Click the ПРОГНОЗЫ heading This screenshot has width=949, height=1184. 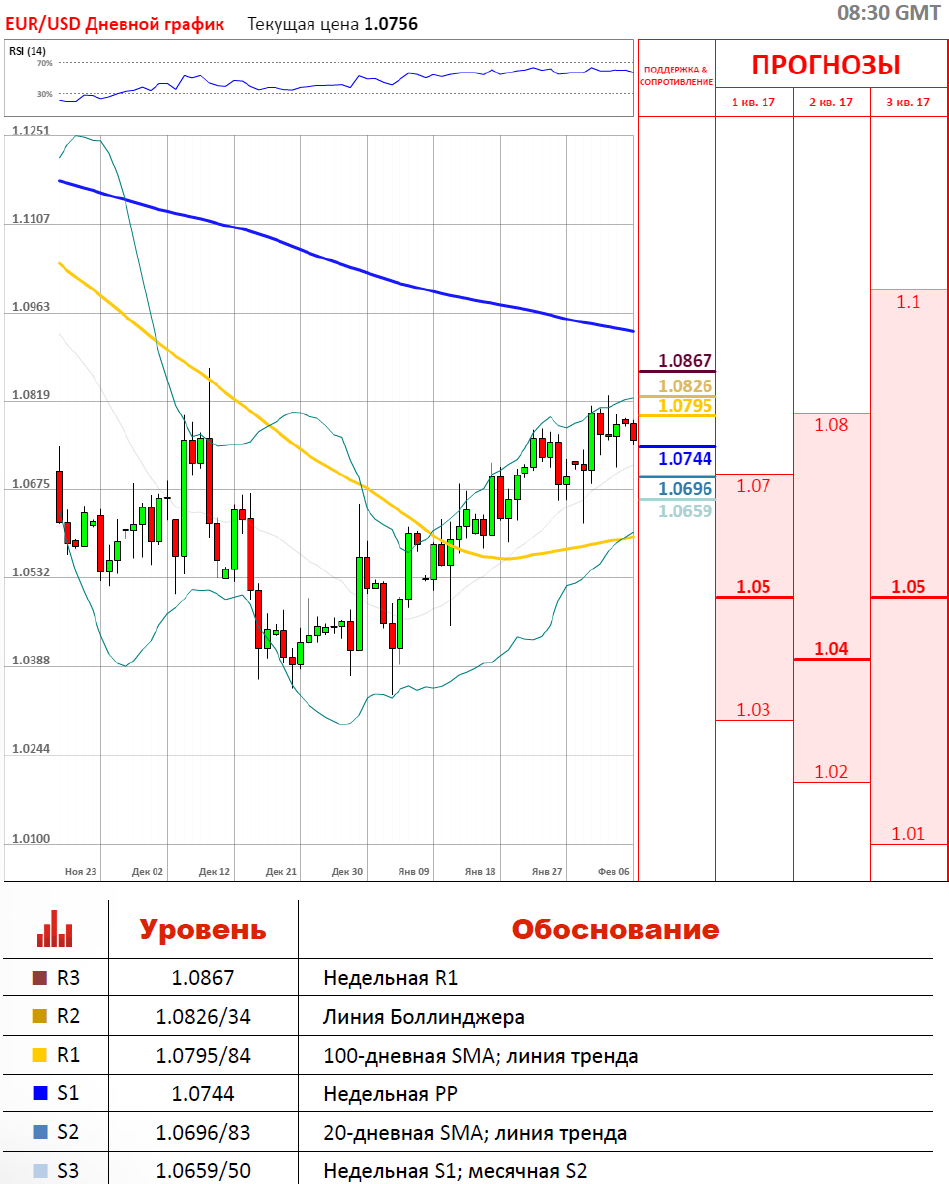coord(826,65)
